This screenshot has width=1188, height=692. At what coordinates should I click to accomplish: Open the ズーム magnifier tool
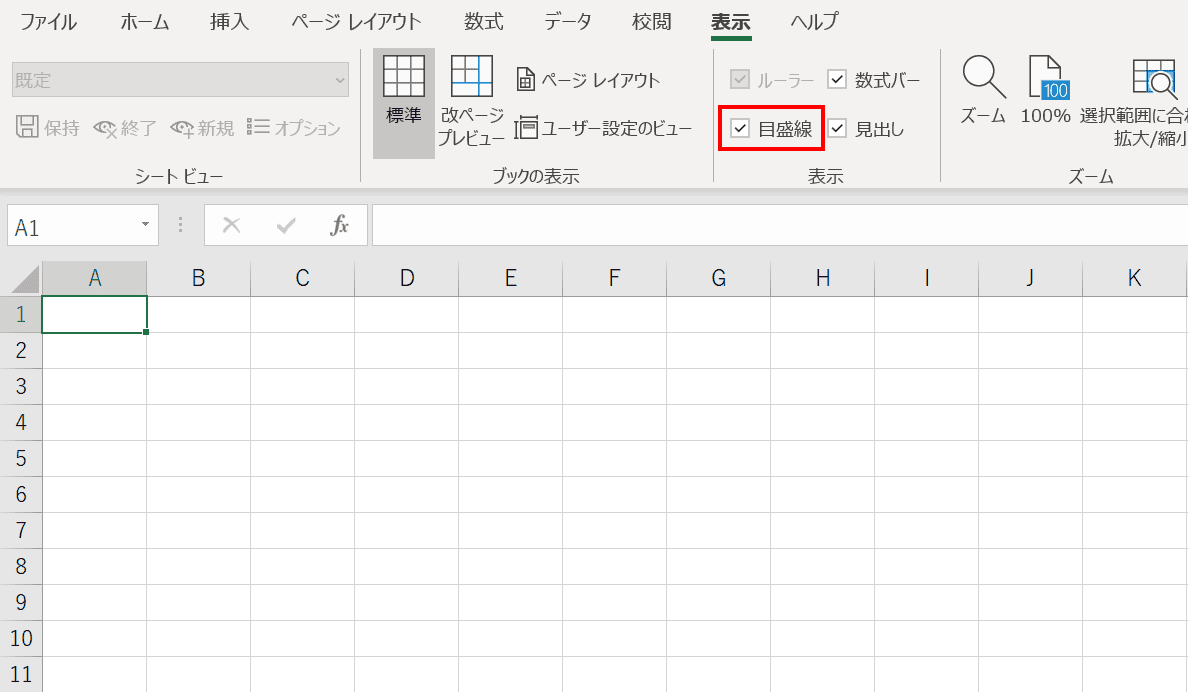point(983,89)
